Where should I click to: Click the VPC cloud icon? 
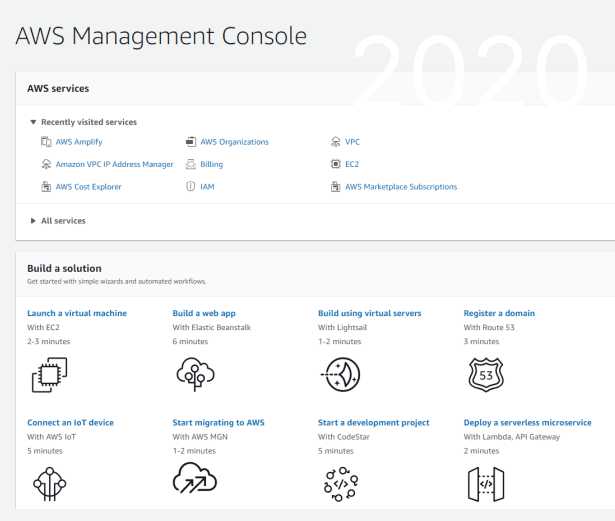(336, 142)
